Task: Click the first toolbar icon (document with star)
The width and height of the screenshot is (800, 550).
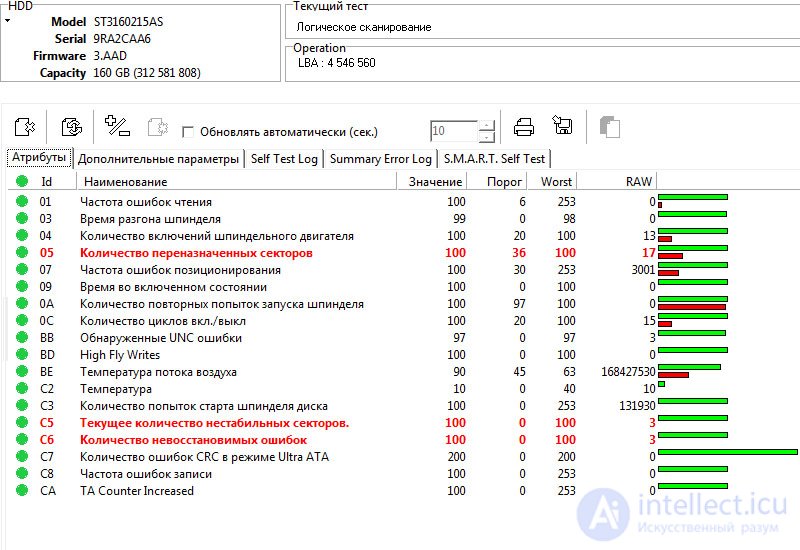Action: 24,127
